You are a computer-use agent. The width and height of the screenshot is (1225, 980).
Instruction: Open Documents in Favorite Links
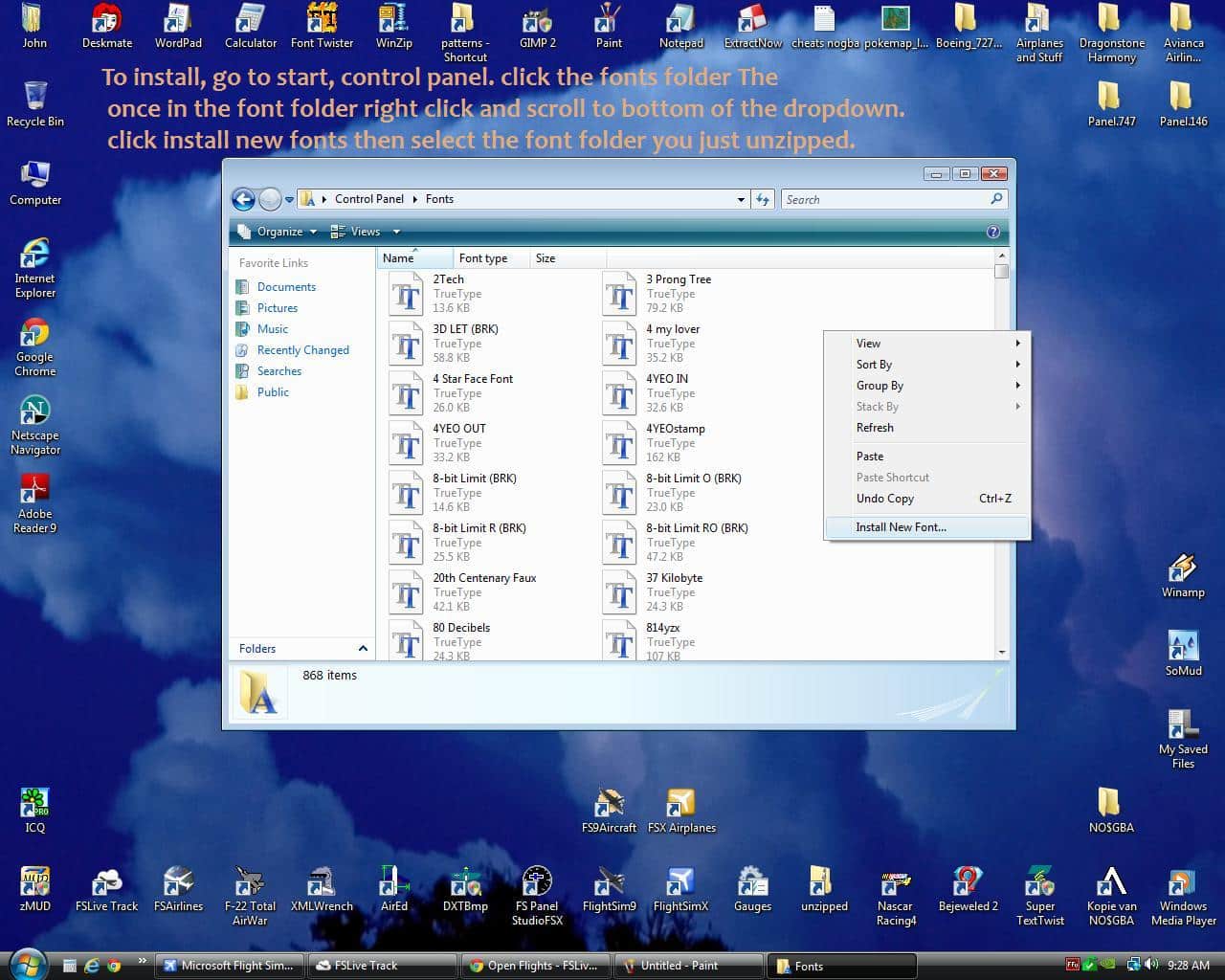(x=286, y=287)
